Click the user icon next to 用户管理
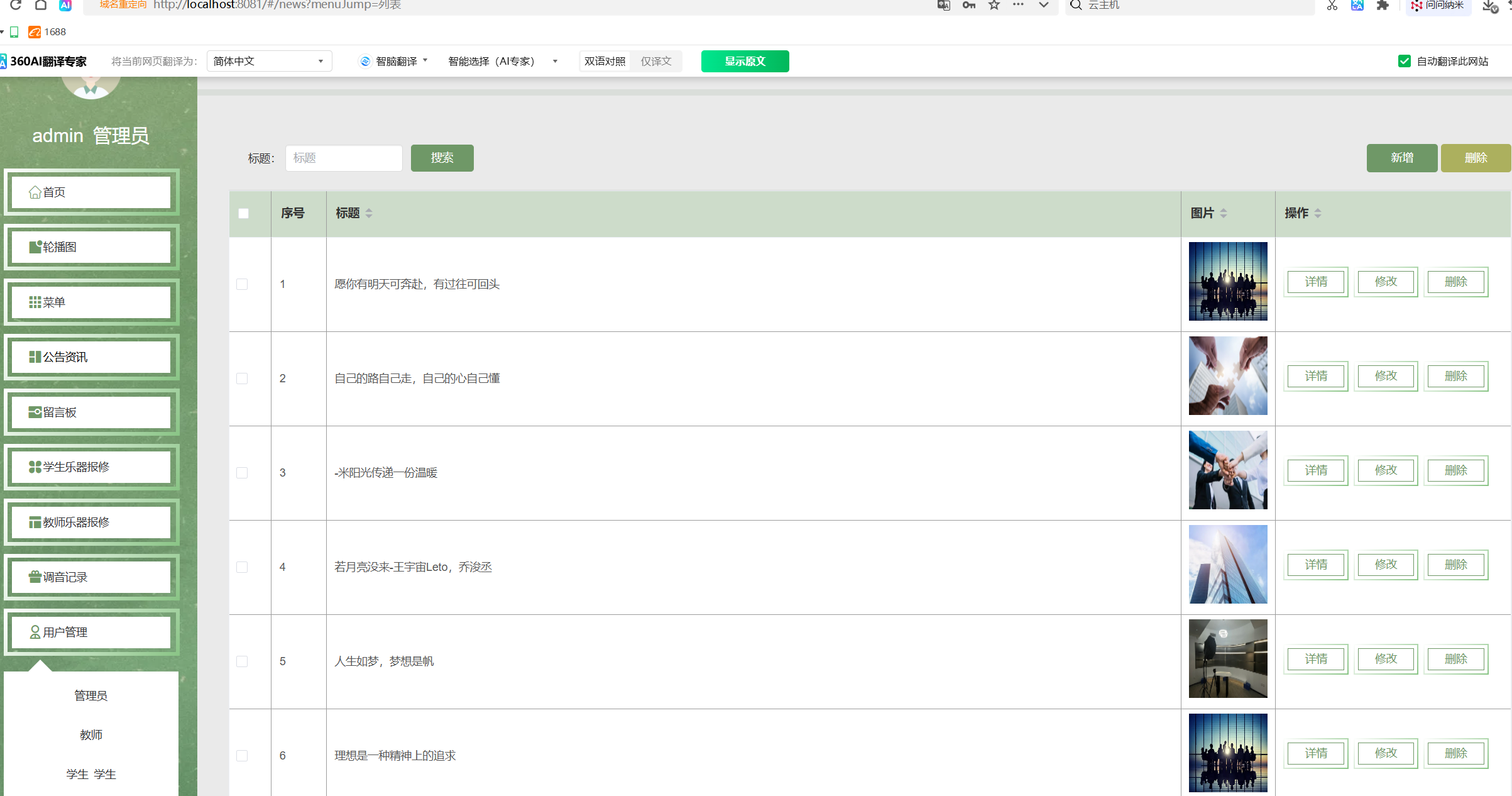The image size is (1512, 796). coord(35,632)
